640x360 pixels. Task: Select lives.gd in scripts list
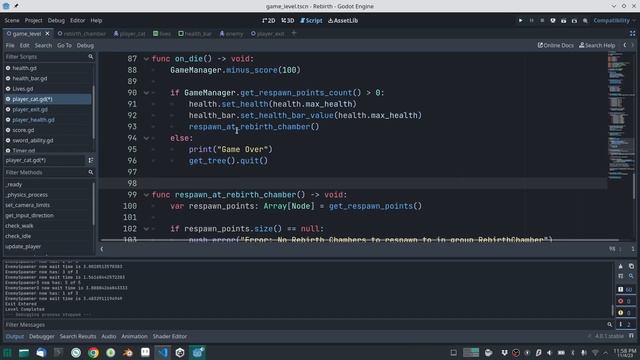pyautogui.click(x=22, y=89)
